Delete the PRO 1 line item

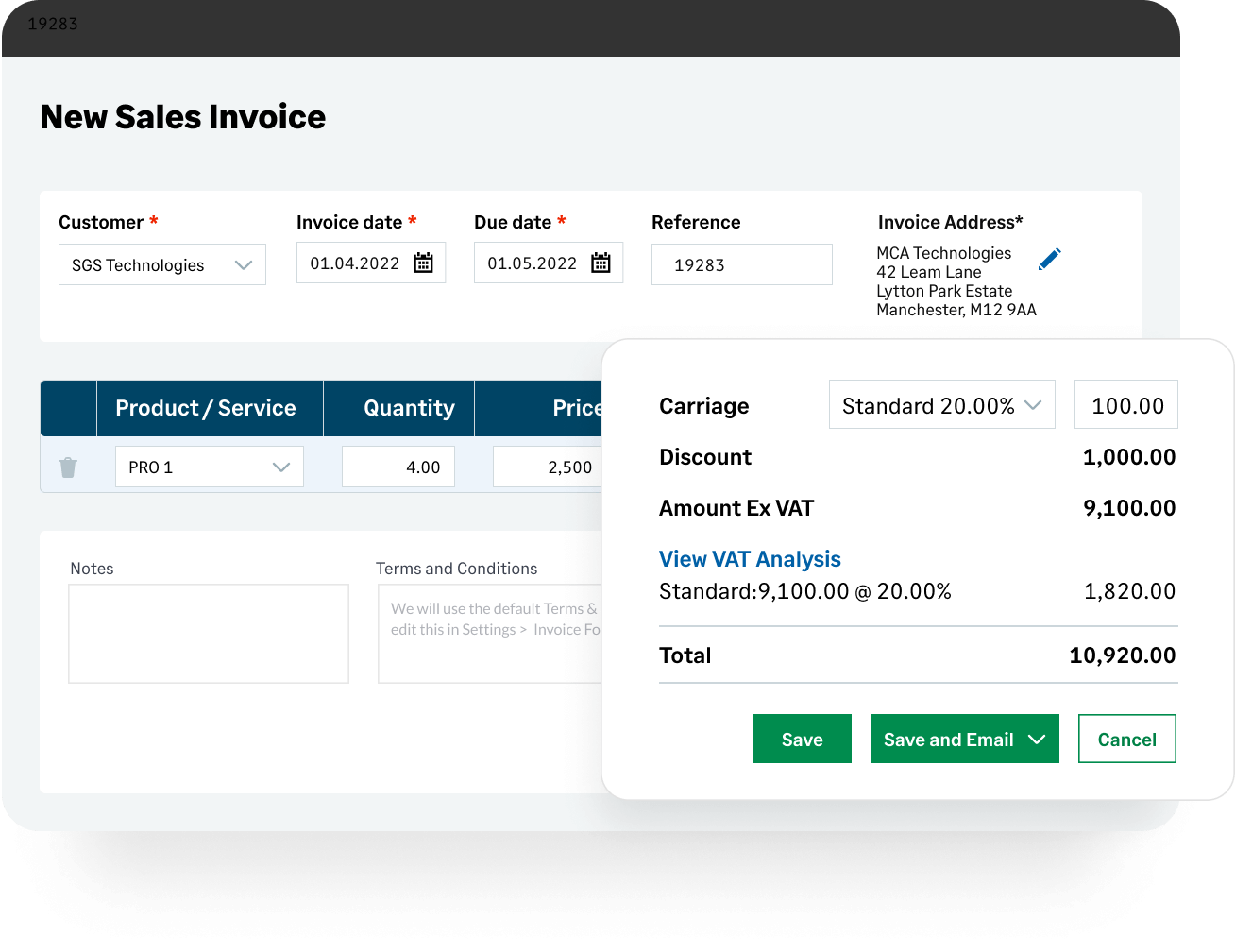(x=68, y=466)
